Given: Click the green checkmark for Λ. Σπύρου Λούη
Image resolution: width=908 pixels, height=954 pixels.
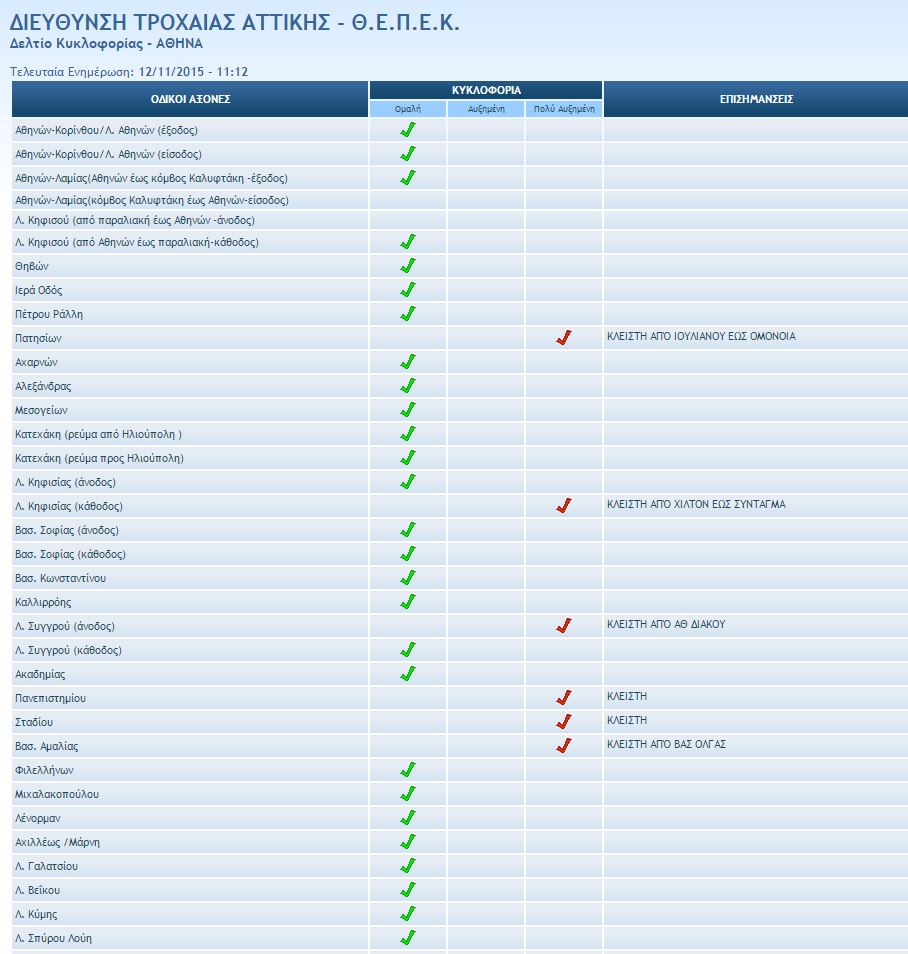Looking at the screenshot, I should [407, 938].
